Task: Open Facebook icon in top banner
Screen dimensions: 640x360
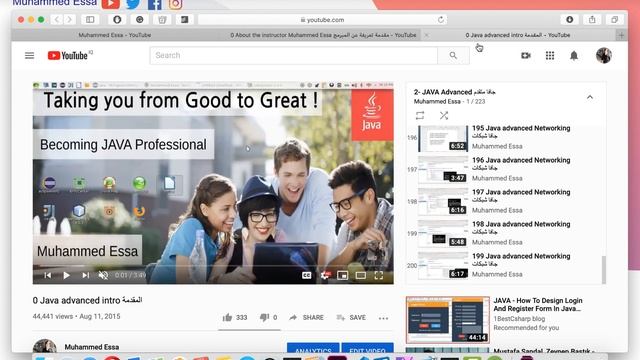Action: pos(155,4)
